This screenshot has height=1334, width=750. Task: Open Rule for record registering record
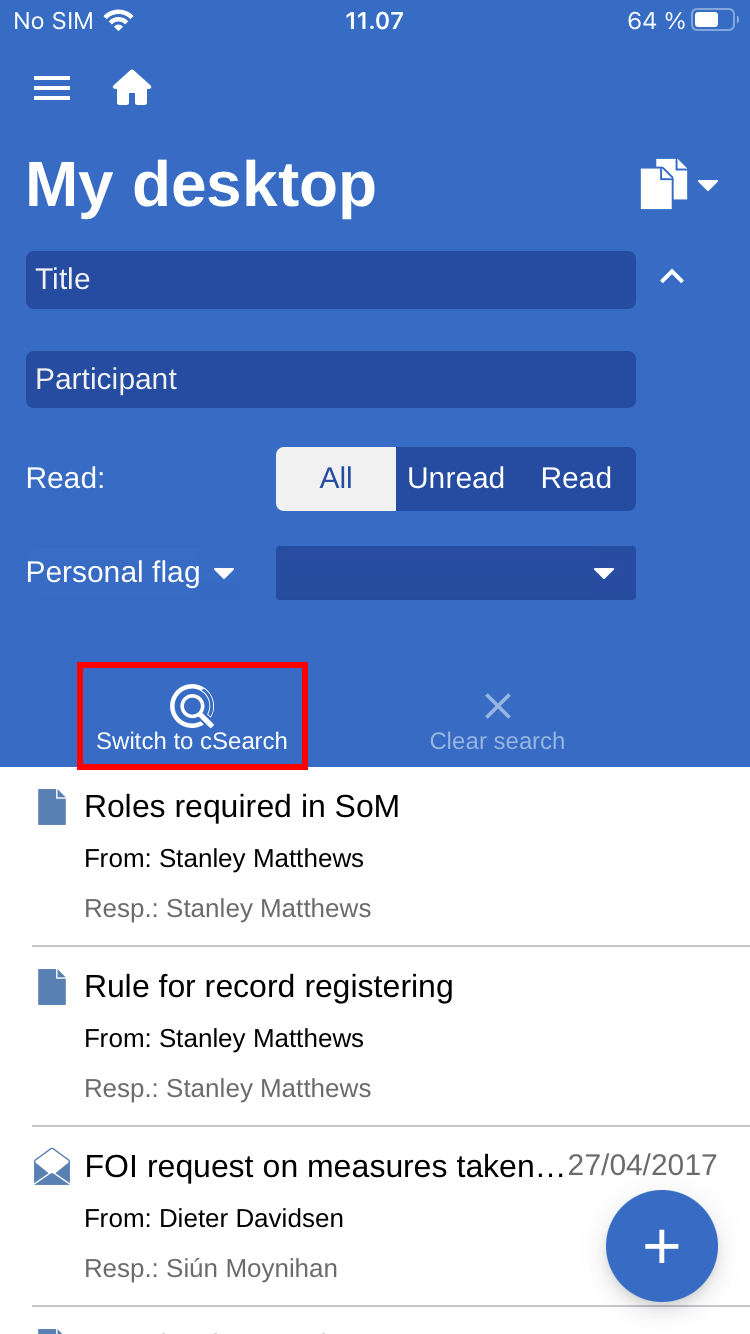[x=268, y=987]
